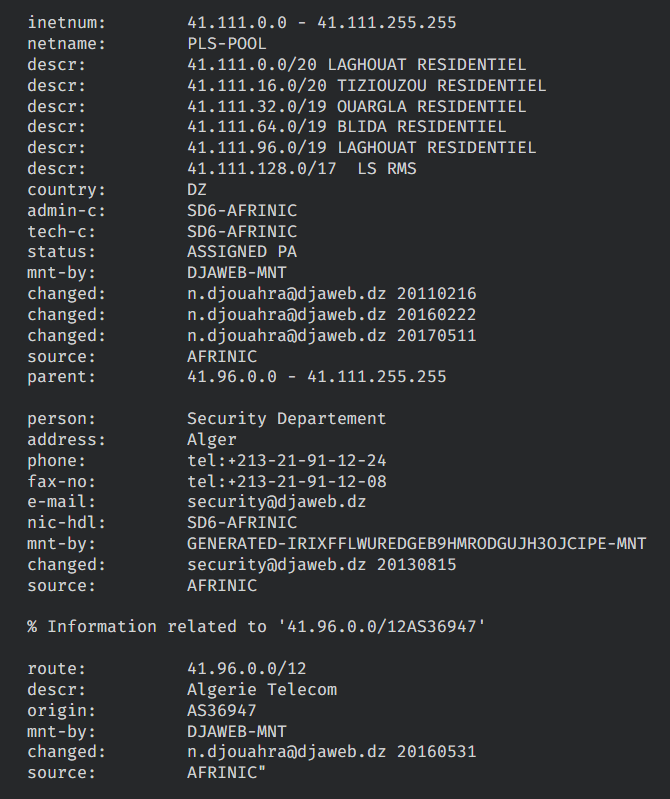Click the OUARGLA RESIDENTIEL descr line
670x799 pixels.
click(356, 106)
